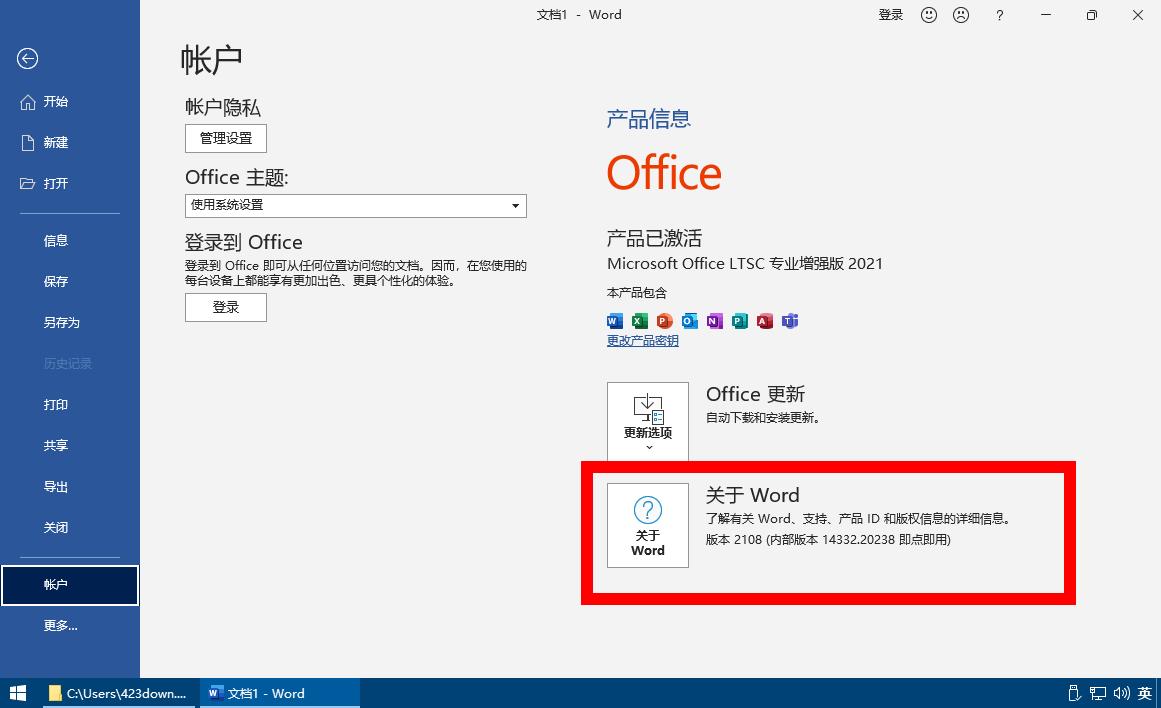The width and height of the screenshot is (1161, 708).
Task: Open the Outlook icon in product list
Action: click(x=689, y=321)
